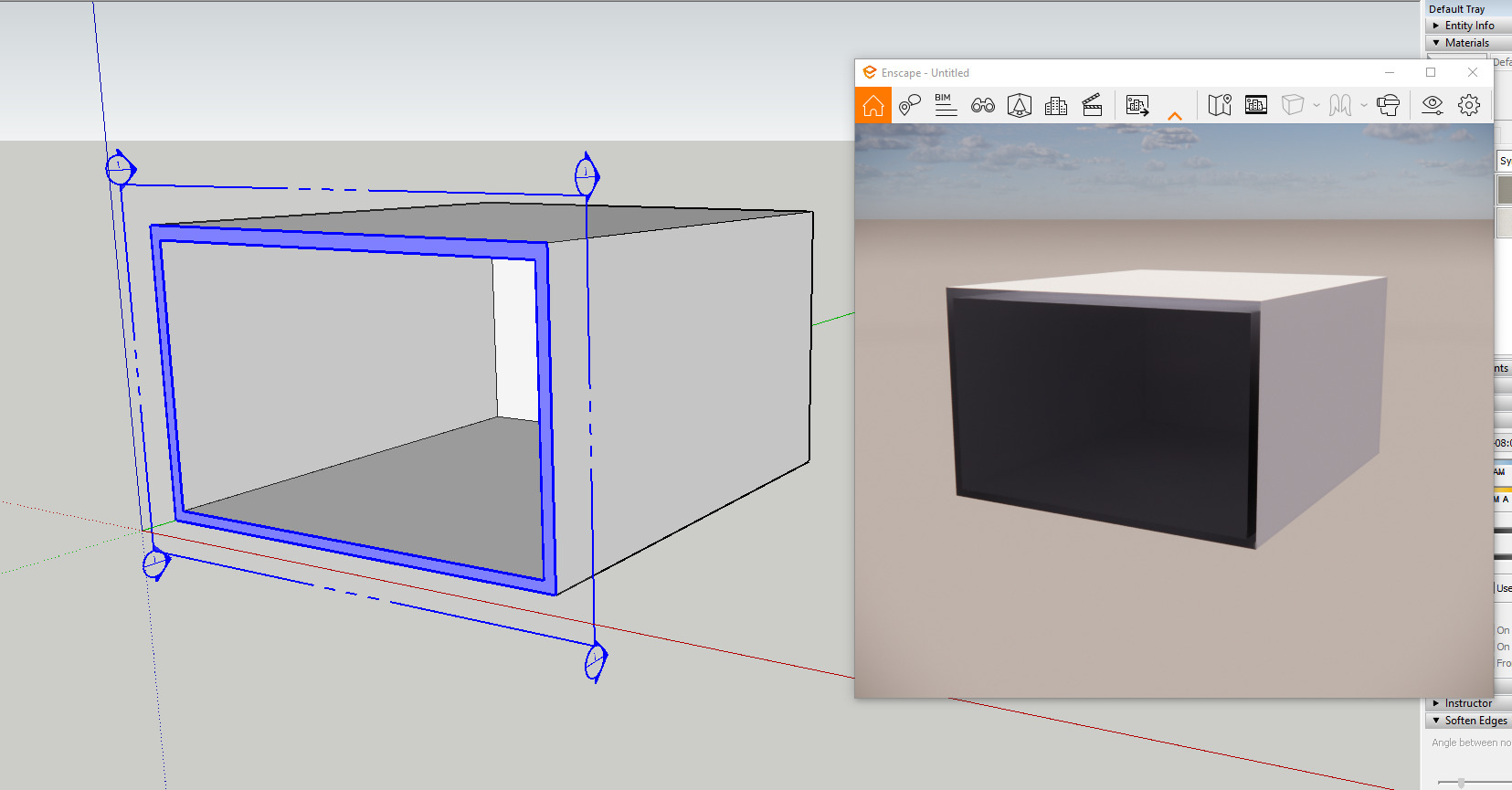This screenshot has height=790, width=1512.
Task: Toggle the Safe Frame display
Action: (x=1256, y=106)
